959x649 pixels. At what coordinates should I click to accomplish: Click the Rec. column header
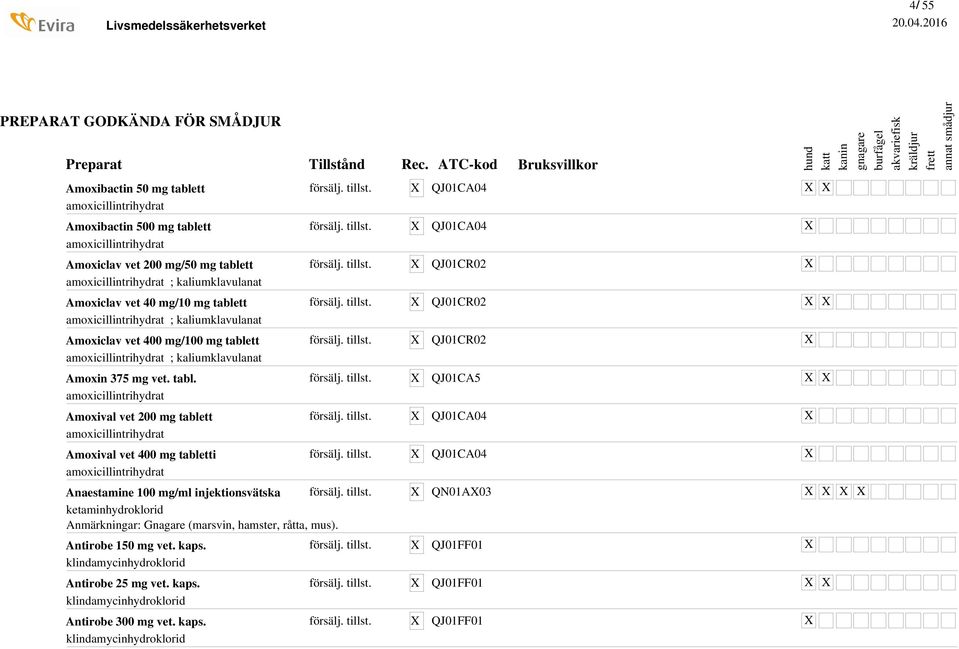415,164
